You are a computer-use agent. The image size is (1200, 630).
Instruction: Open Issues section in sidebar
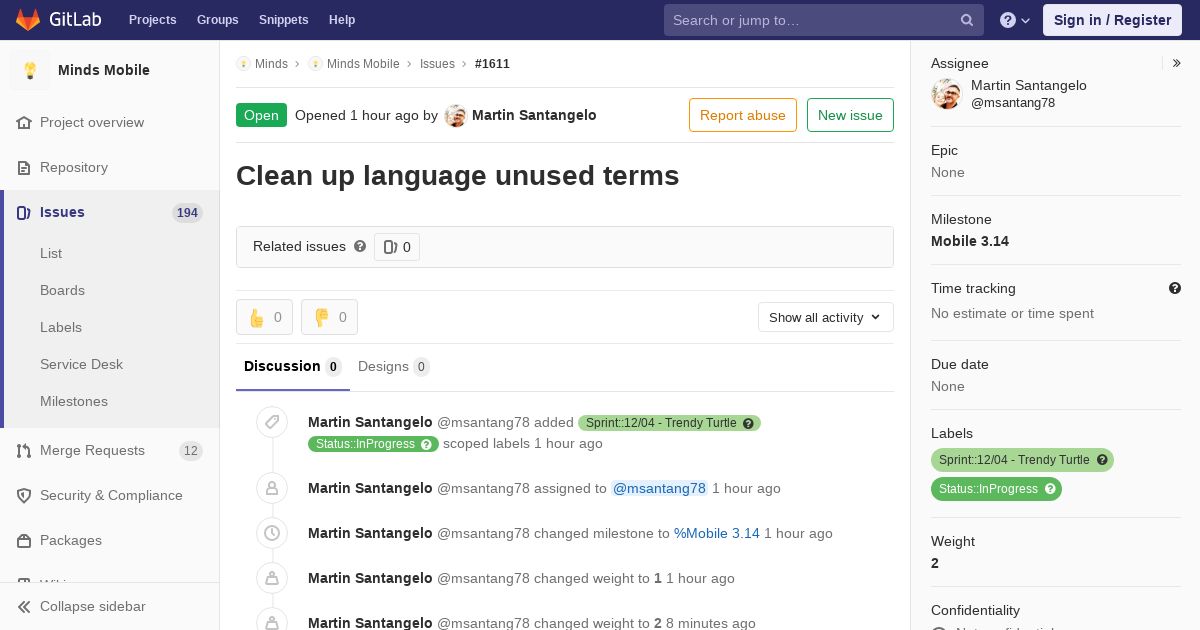tap(110, 212)
